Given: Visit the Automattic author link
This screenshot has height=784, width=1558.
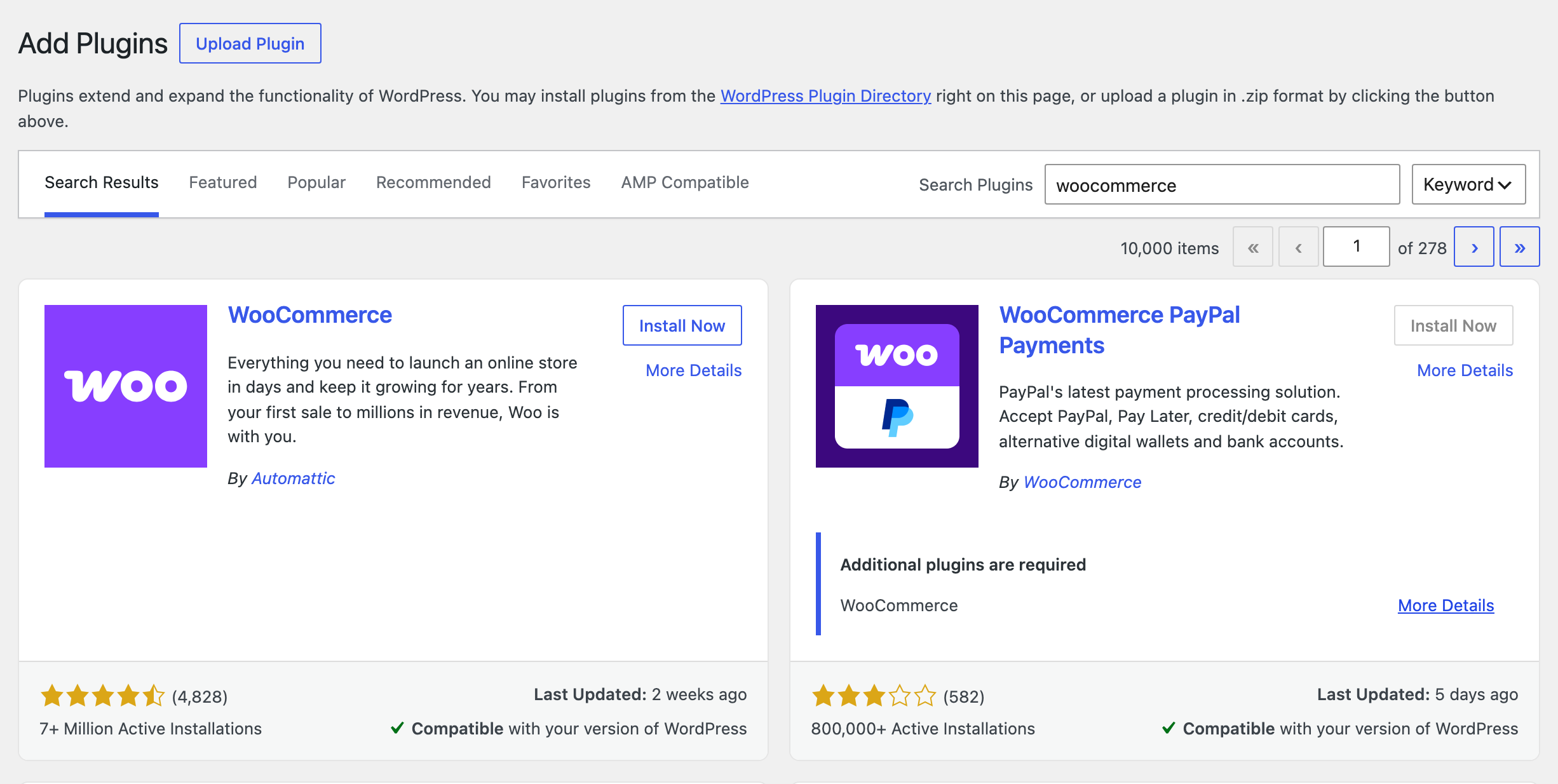Looking at the screenshot, I should click(x=294, y=478).
